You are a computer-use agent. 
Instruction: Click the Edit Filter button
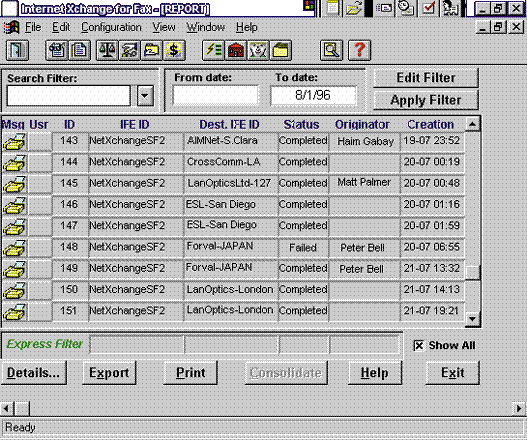pos(425,78)
